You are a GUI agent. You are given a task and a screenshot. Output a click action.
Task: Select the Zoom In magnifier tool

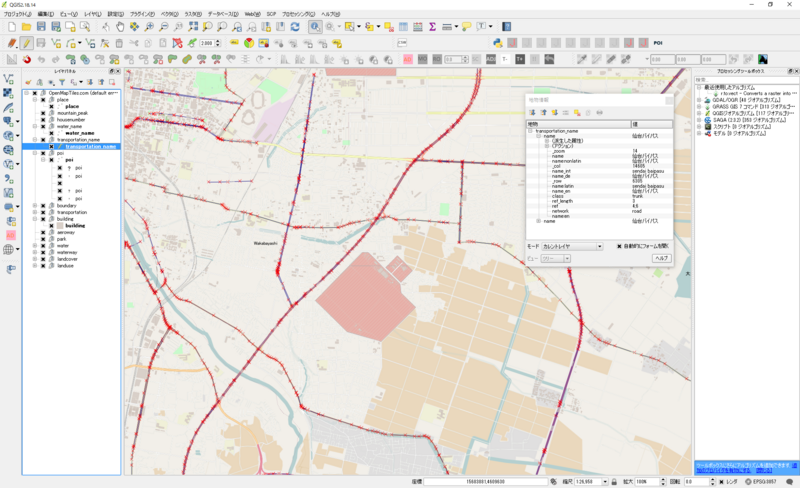(149, 27)
